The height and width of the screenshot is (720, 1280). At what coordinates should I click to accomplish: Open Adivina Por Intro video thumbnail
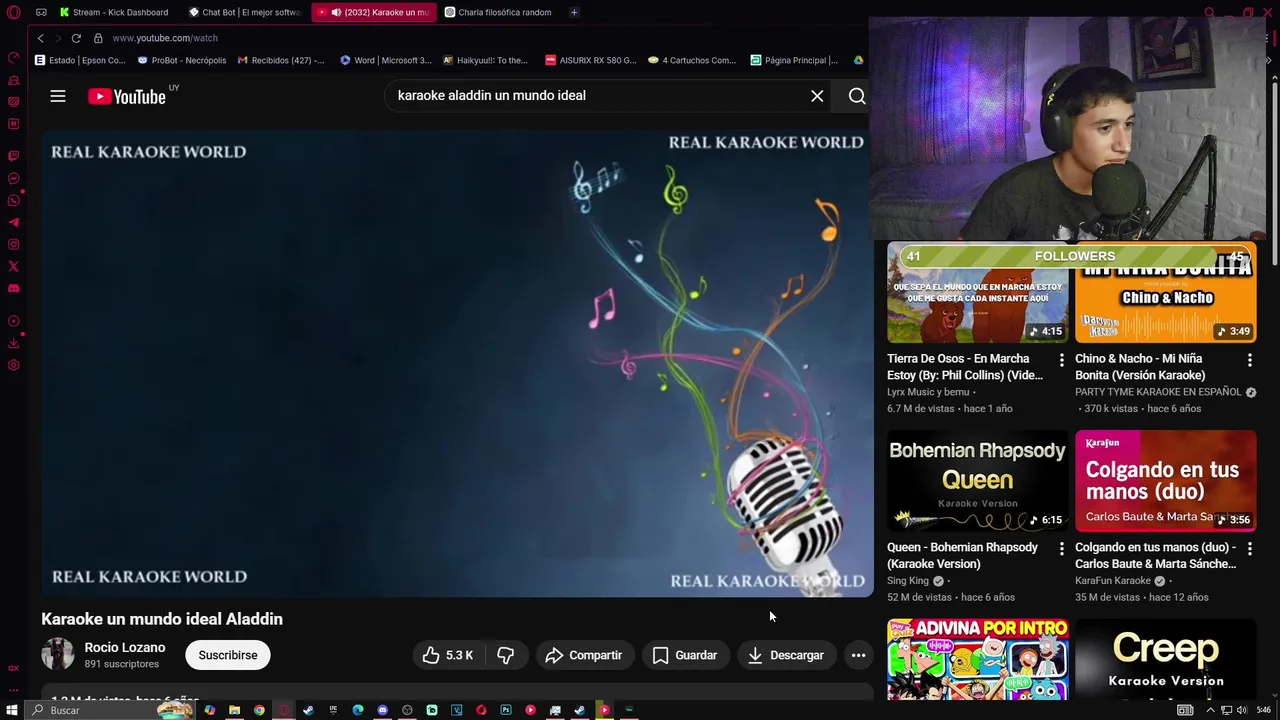977,659
